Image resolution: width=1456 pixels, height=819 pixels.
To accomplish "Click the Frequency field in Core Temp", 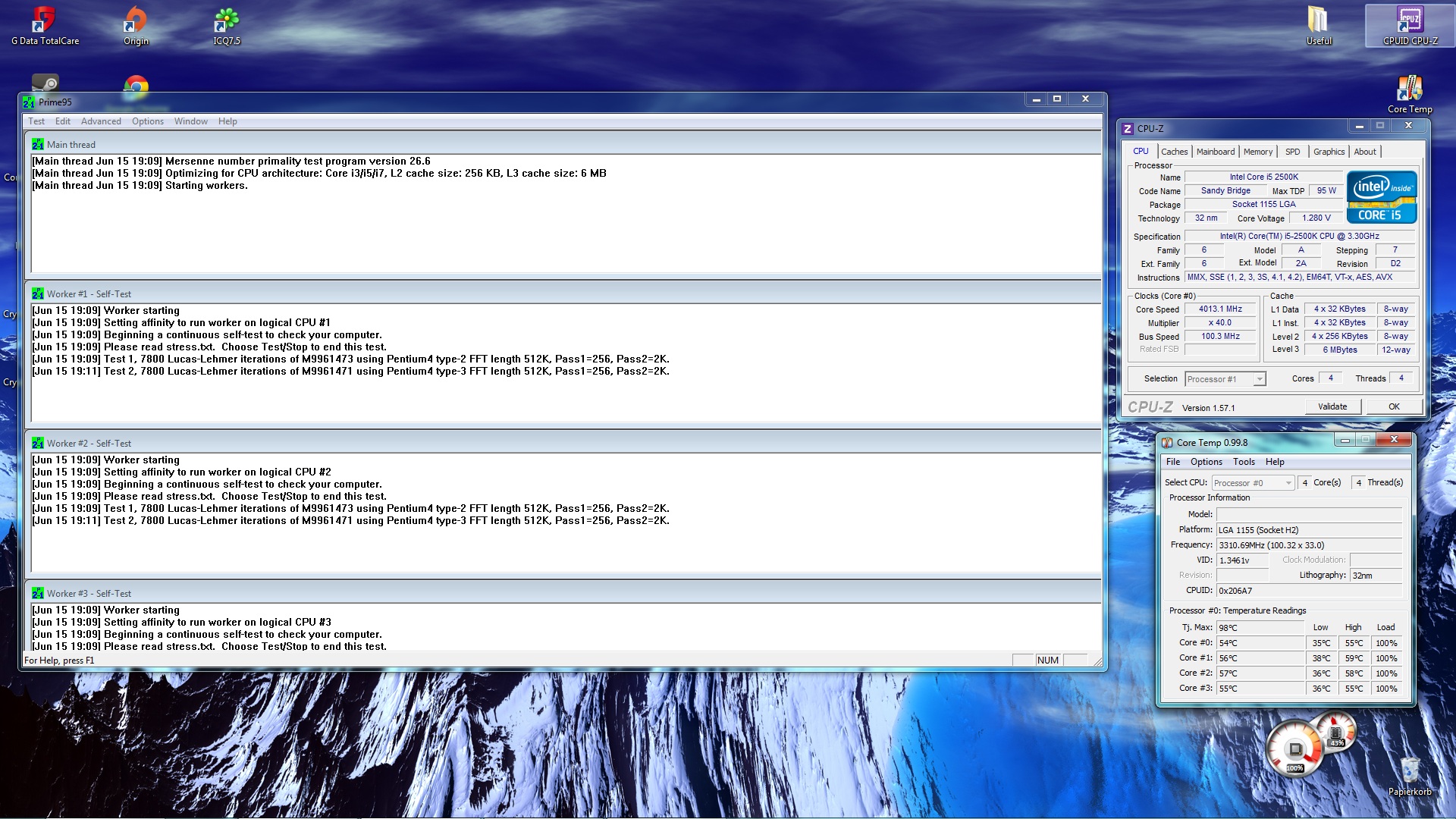I will 1310,545.
